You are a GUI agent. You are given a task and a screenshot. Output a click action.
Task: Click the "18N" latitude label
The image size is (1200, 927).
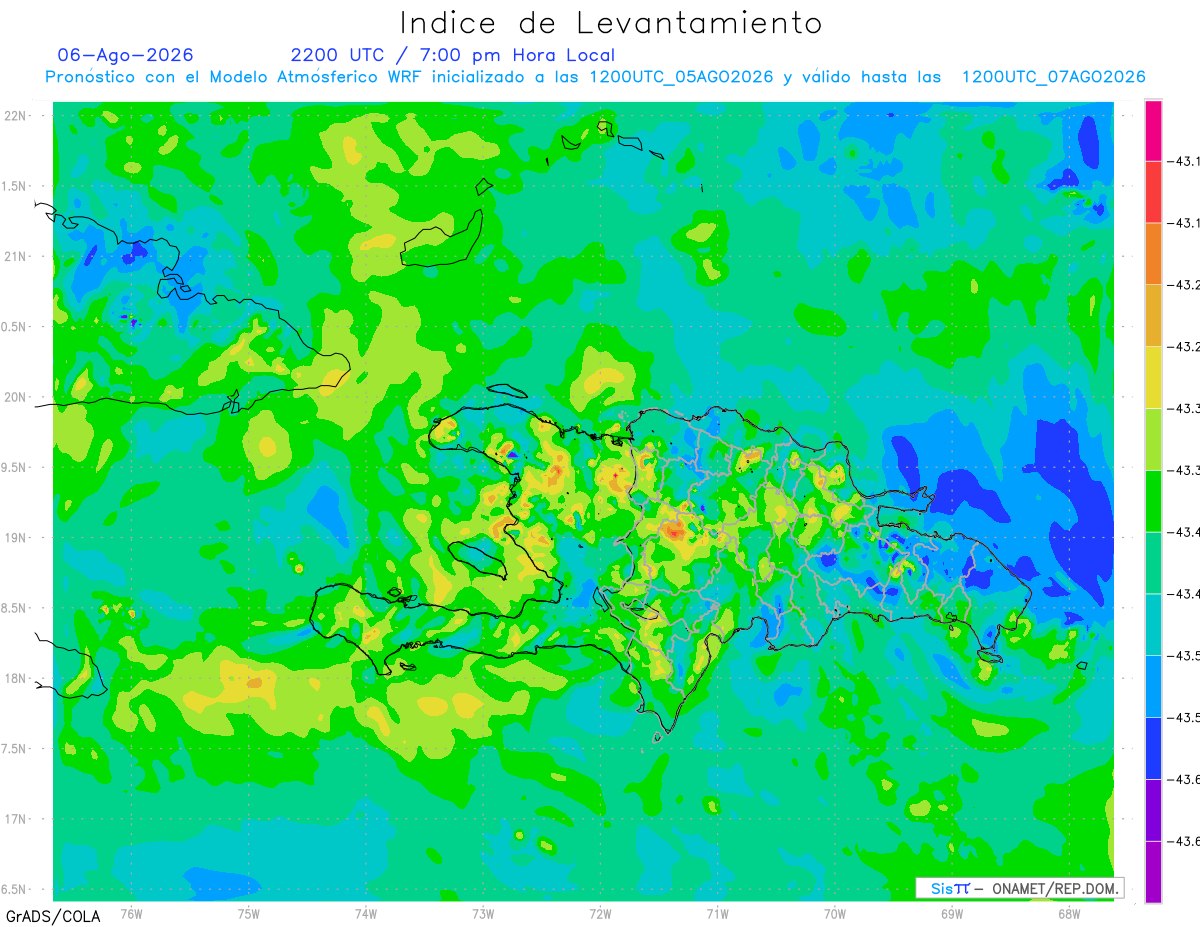pyautogui.click(x=17, y=678)
